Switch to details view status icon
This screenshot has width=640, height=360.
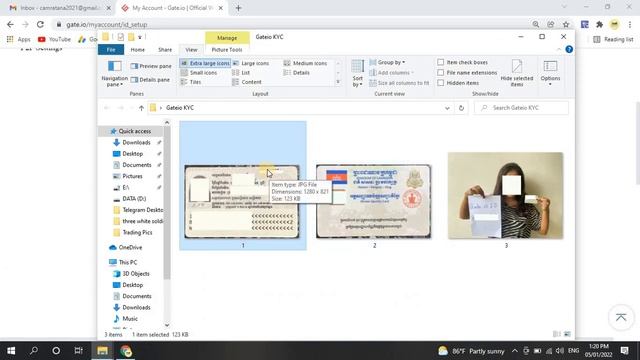click(x=556, y=334)
